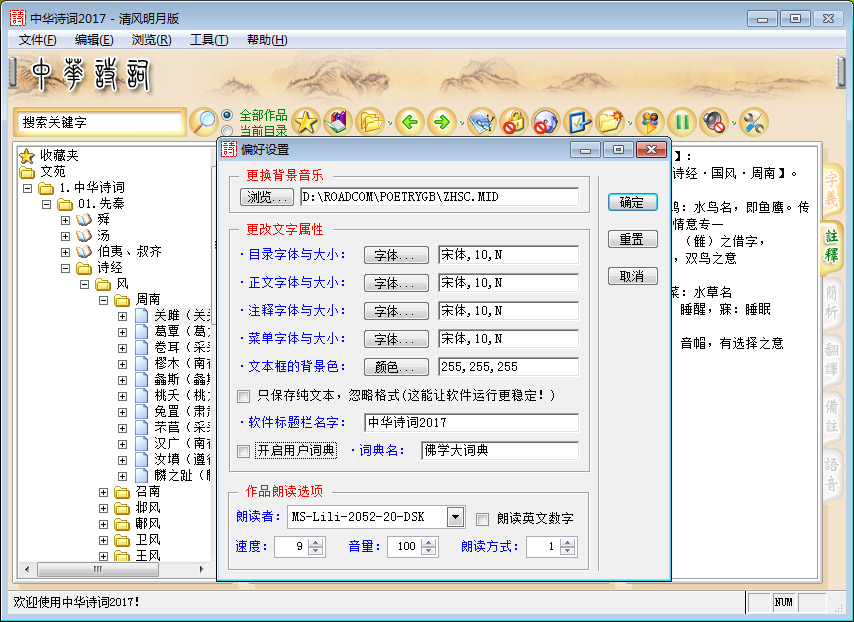This screenshot has width=854, height=622.
Task: Click the 重置 reset button
Action: point(632,239)
